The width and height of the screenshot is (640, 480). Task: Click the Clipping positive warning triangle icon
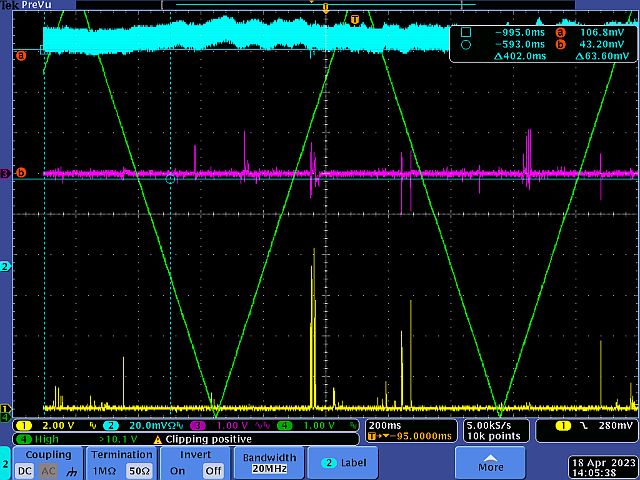pos(156,439)
